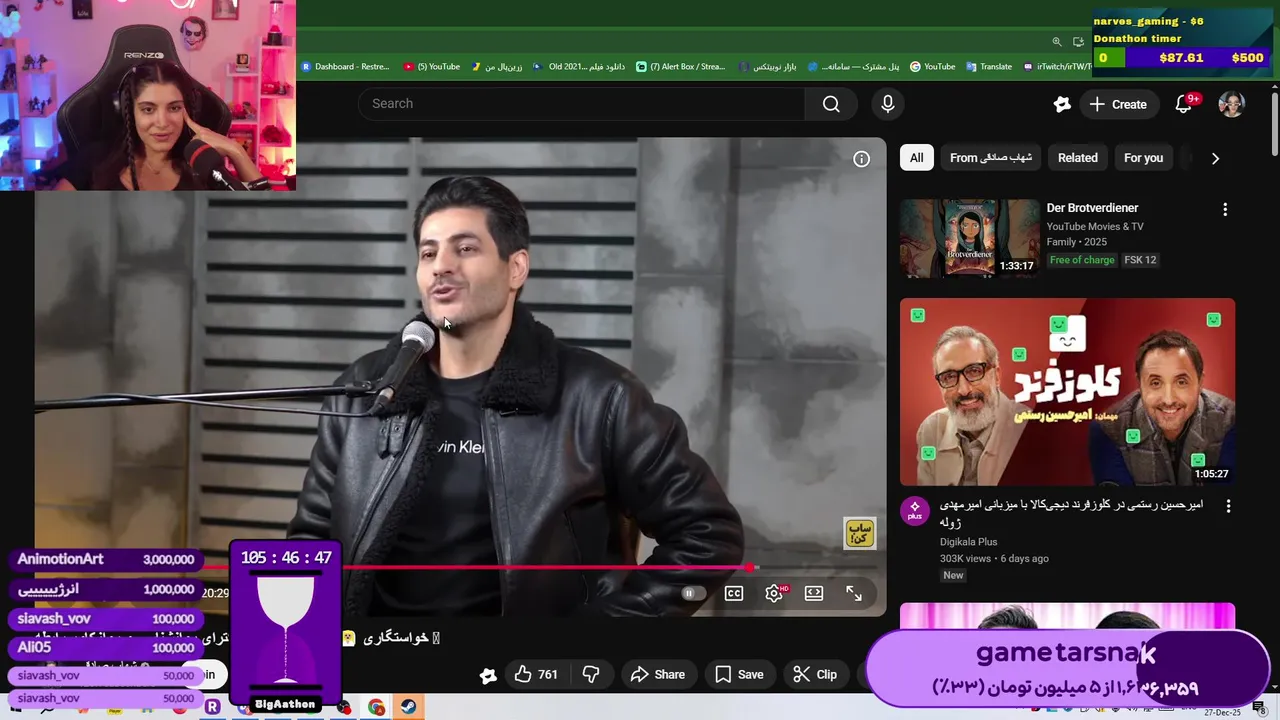
Task: Open the account avatar menu
Action: 1231,104
